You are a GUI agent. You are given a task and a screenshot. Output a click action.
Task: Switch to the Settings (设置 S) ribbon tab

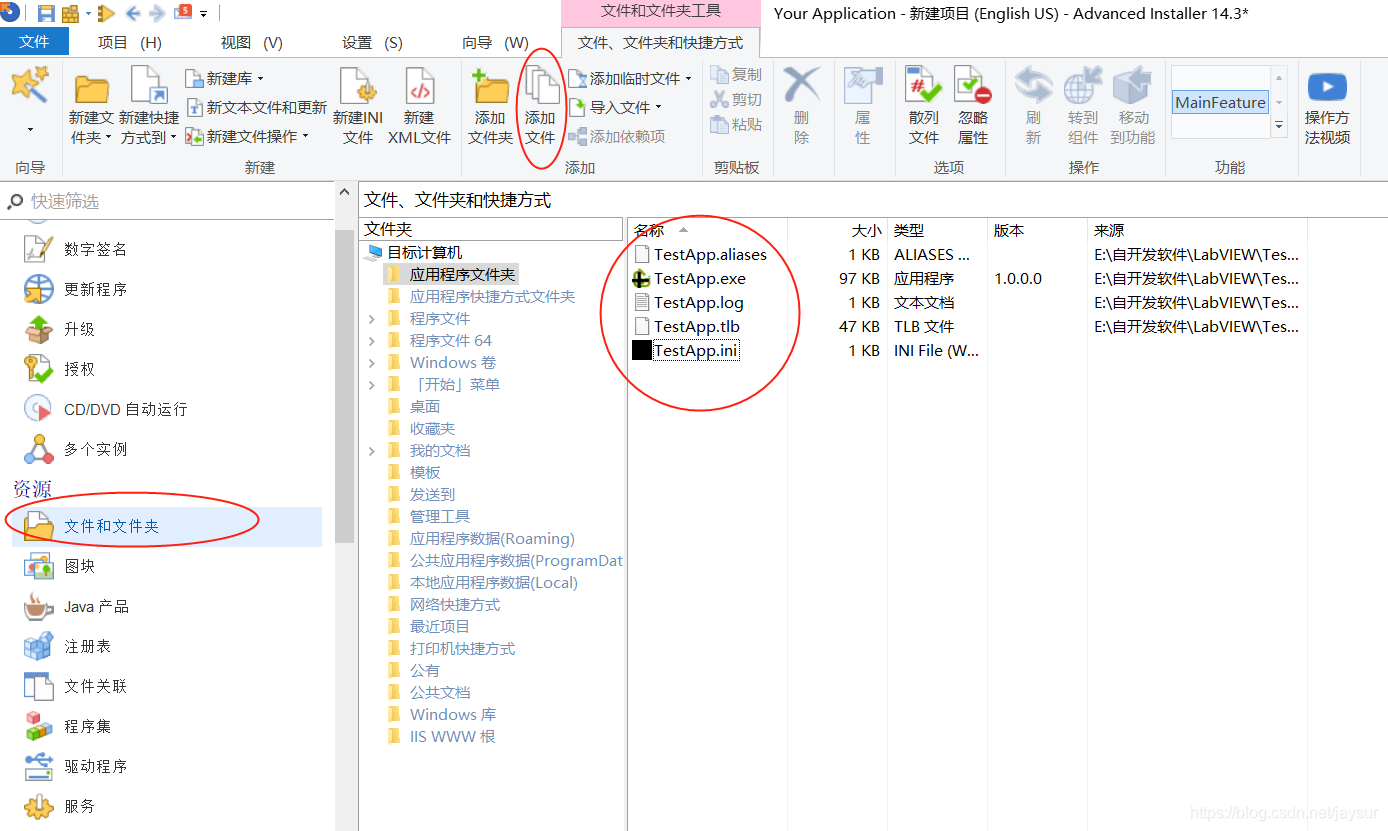point(372,43)
